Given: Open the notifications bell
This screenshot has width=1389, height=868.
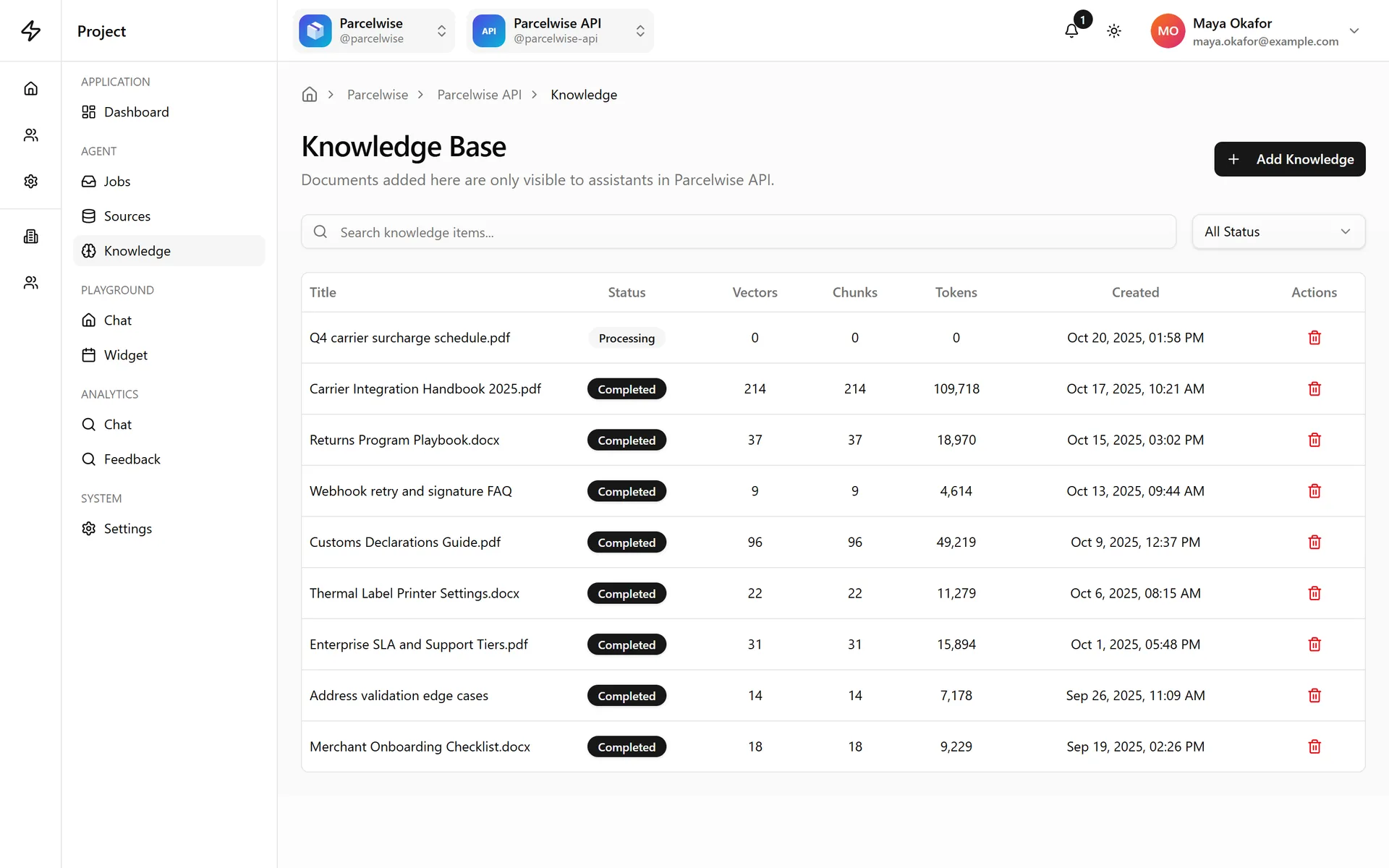Looking at the screenshot, I should point(1071,30).
